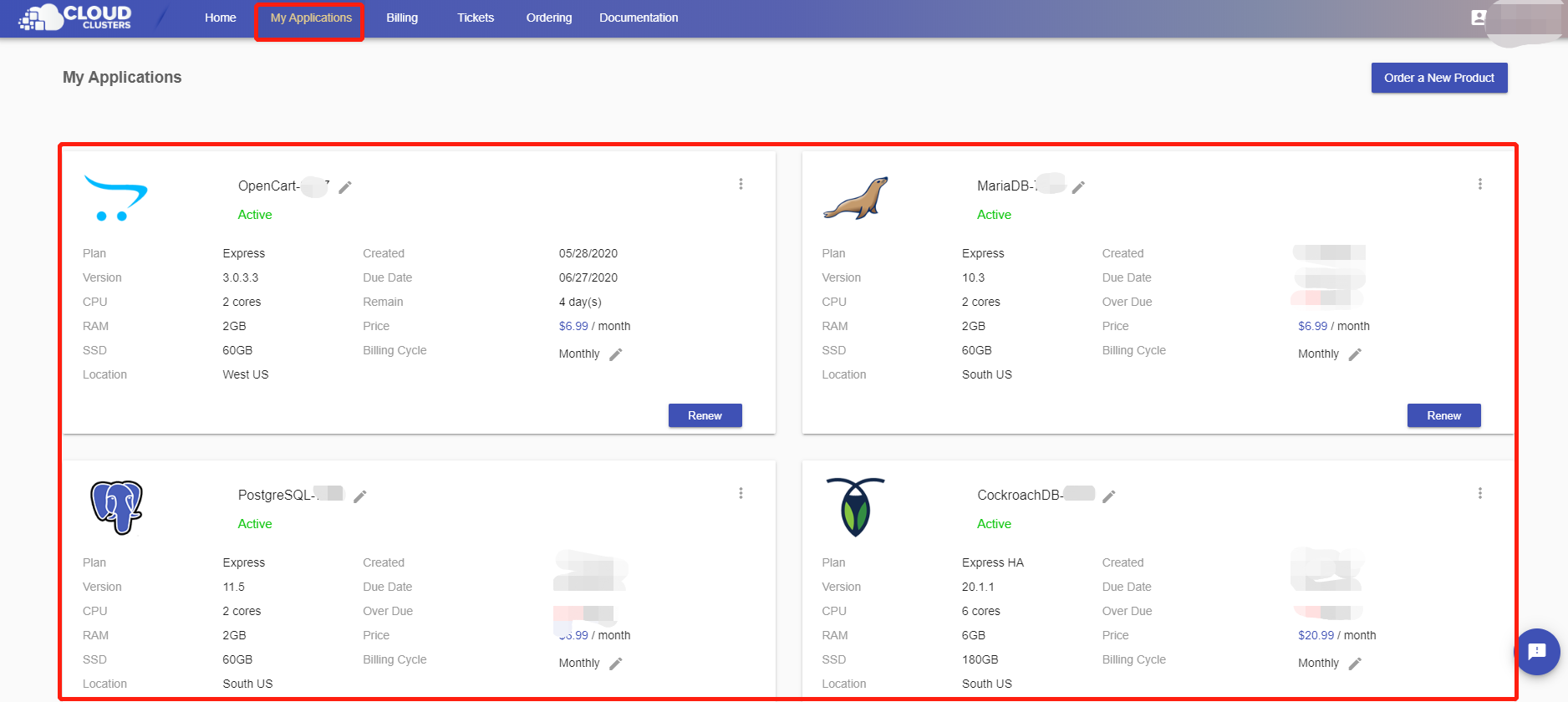The height and width of the screenshot is (702, 1568).
Task: Click OpenCart Active status text
Action: [255, 215]
